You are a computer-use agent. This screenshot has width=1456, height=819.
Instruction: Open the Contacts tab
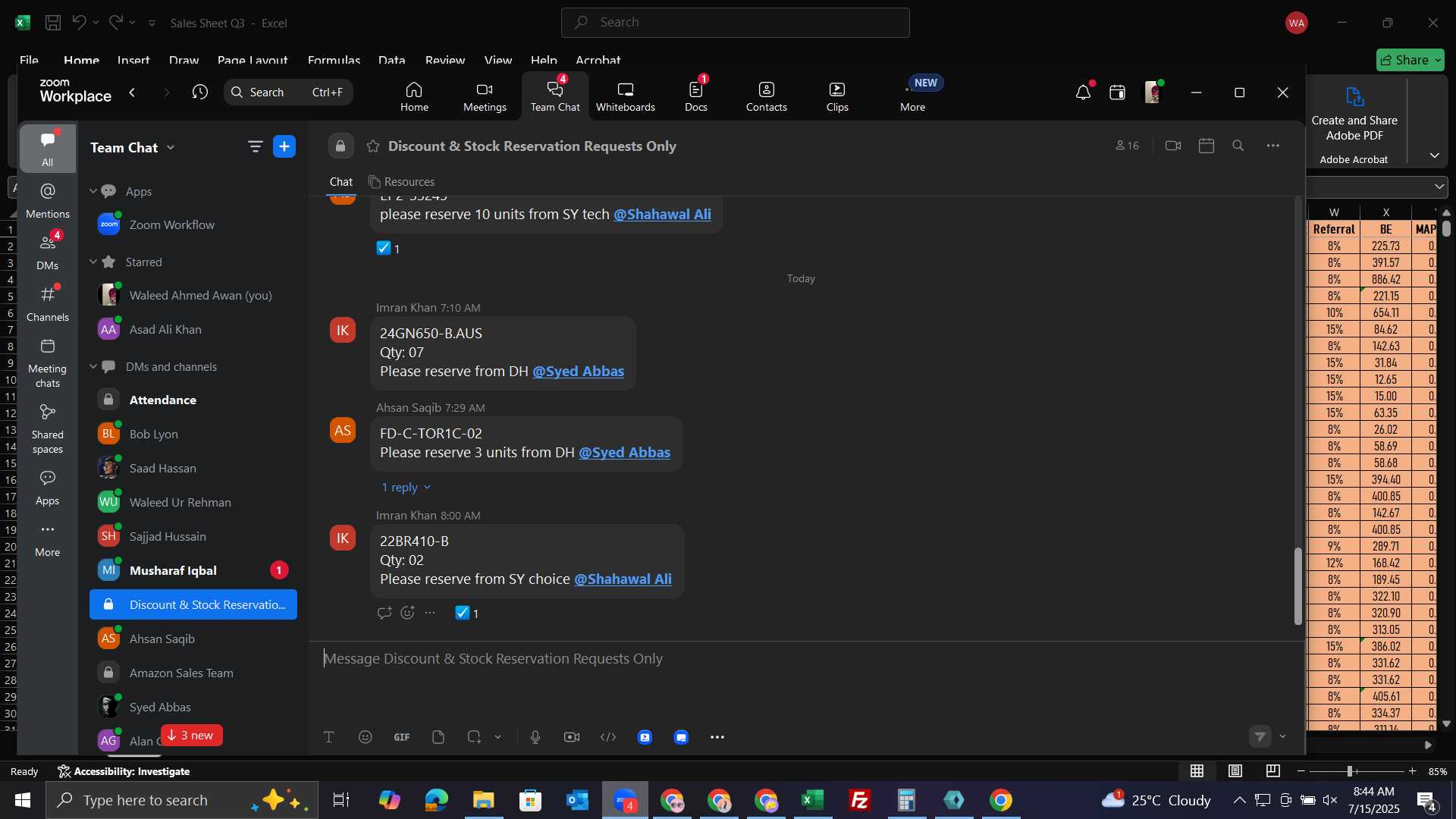(x=767, y=97)
